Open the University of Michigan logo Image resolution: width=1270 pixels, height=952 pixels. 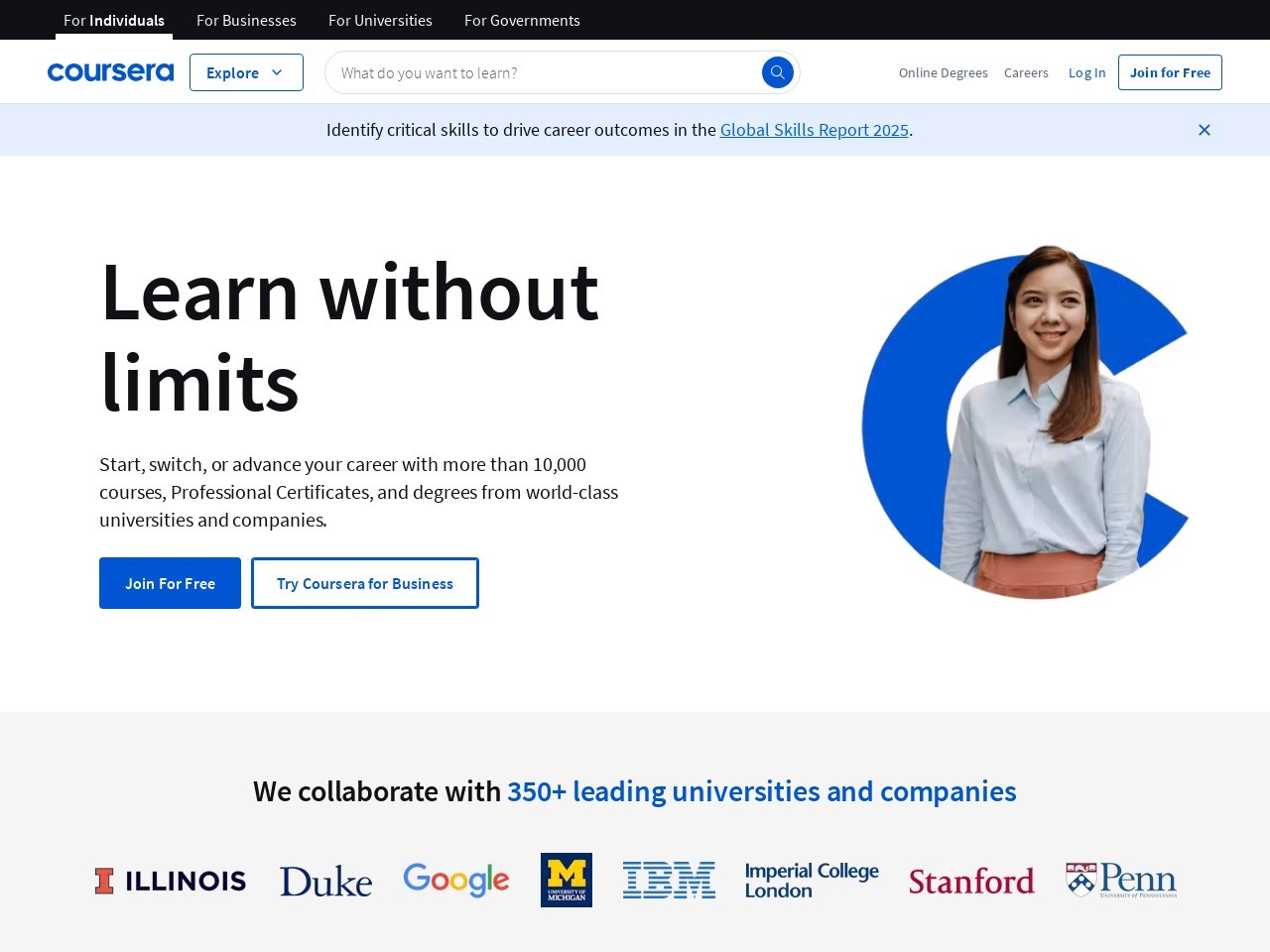[567, 880]
